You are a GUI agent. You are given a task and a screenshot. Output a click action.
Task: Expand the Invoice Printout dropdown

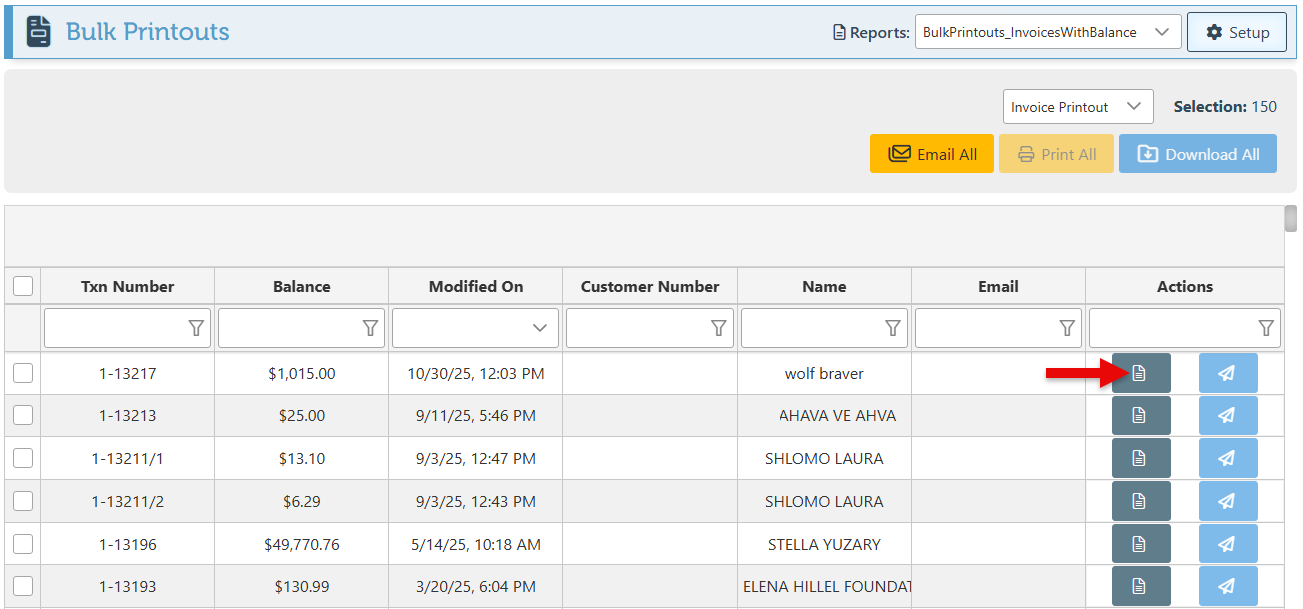tap(1077, 107)
